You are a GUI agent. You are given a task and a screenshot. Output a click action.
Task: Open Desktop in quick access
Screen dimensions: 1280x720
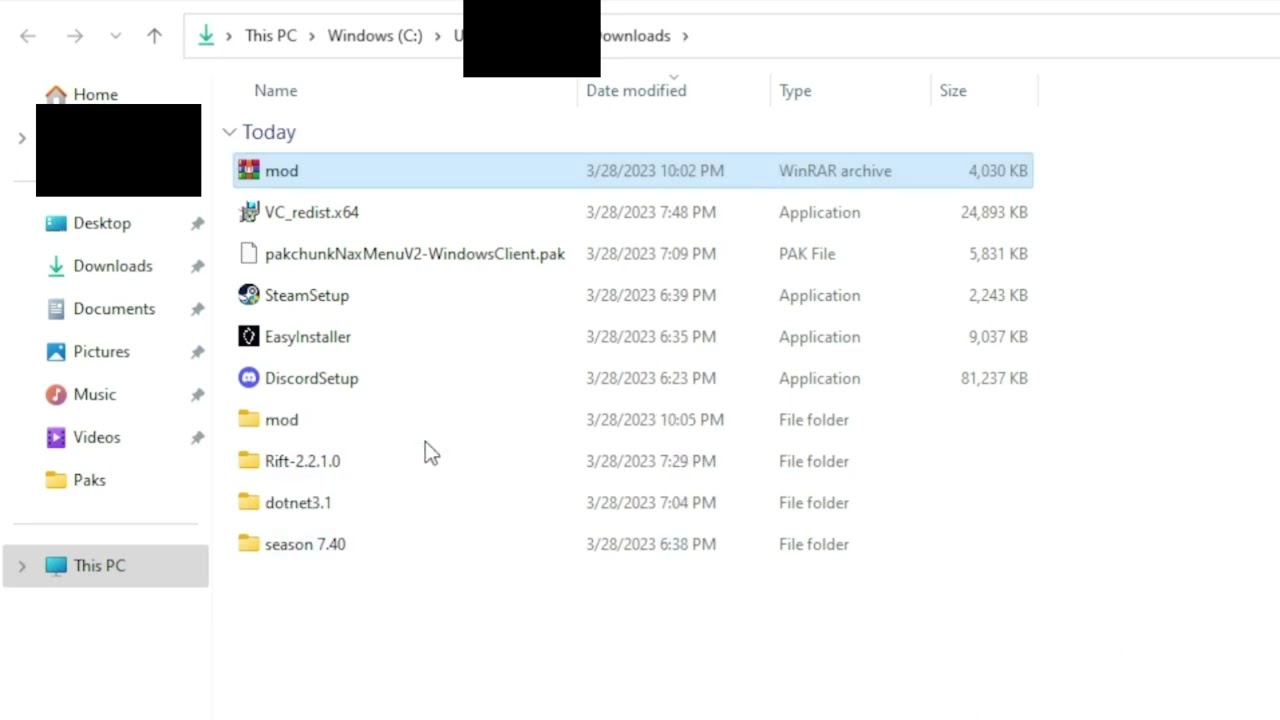(x=102, y=223)
